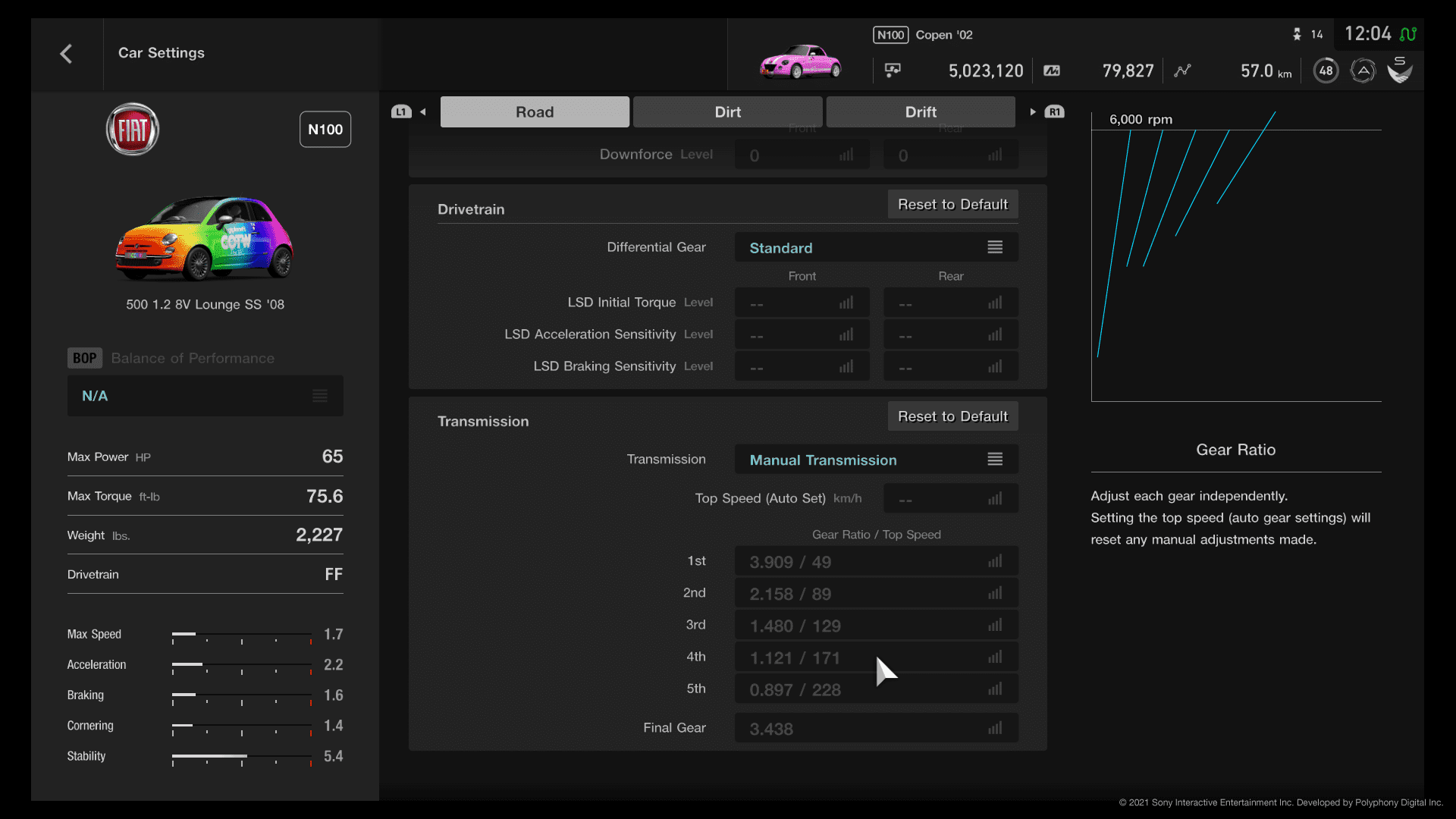Click the L1 previous tab icon
The image size is (1456, 819).
(x=401, y=112)
